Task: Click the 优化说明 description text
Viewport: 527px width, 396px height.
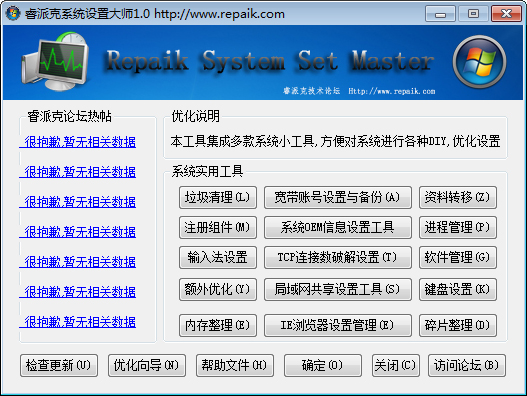Action: point(335,141)
